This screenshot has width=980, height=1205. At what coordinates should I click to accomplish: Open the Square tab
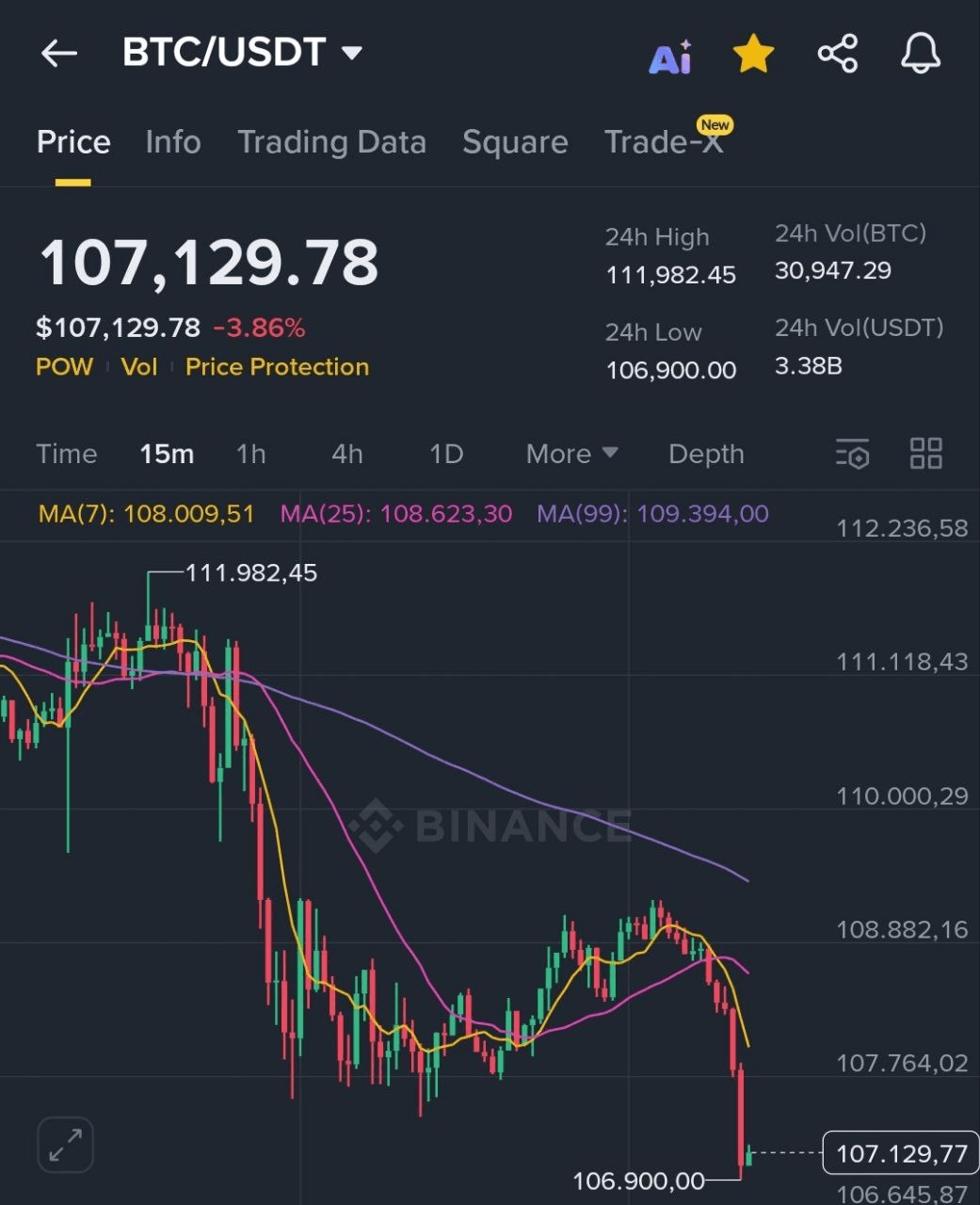pyautogui.click(x=515, y=142)
